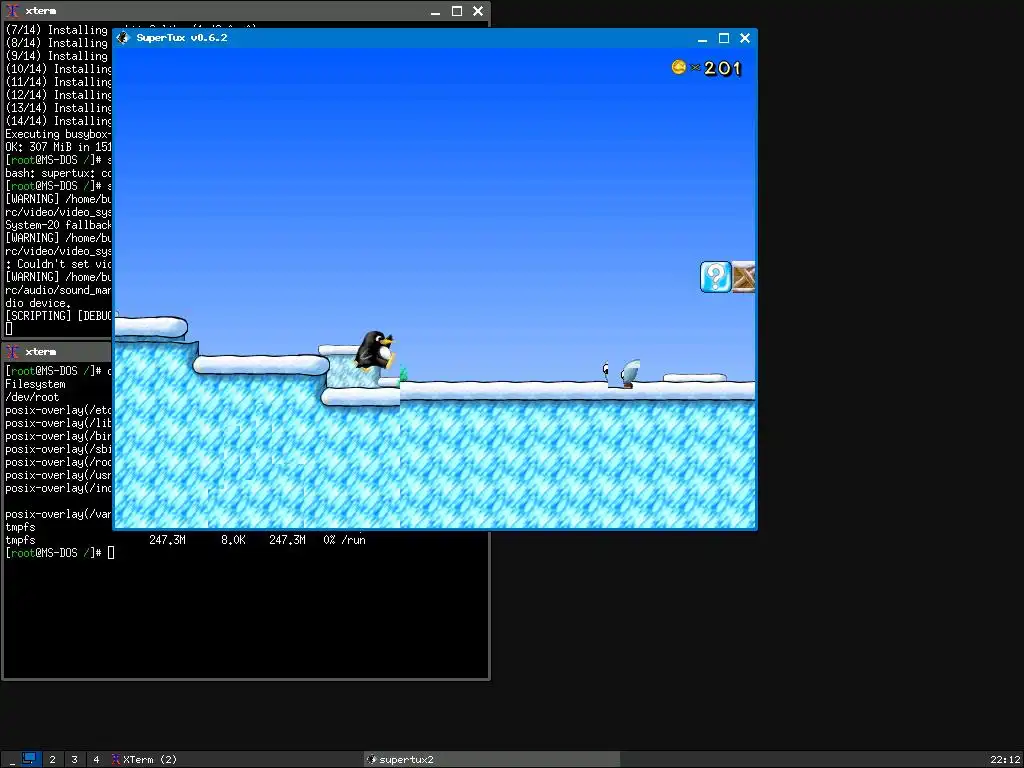The image size is (1024, 768).
Task: Click the '/dev/root' line in the lower xterm
Action: [x=32, y=397]
